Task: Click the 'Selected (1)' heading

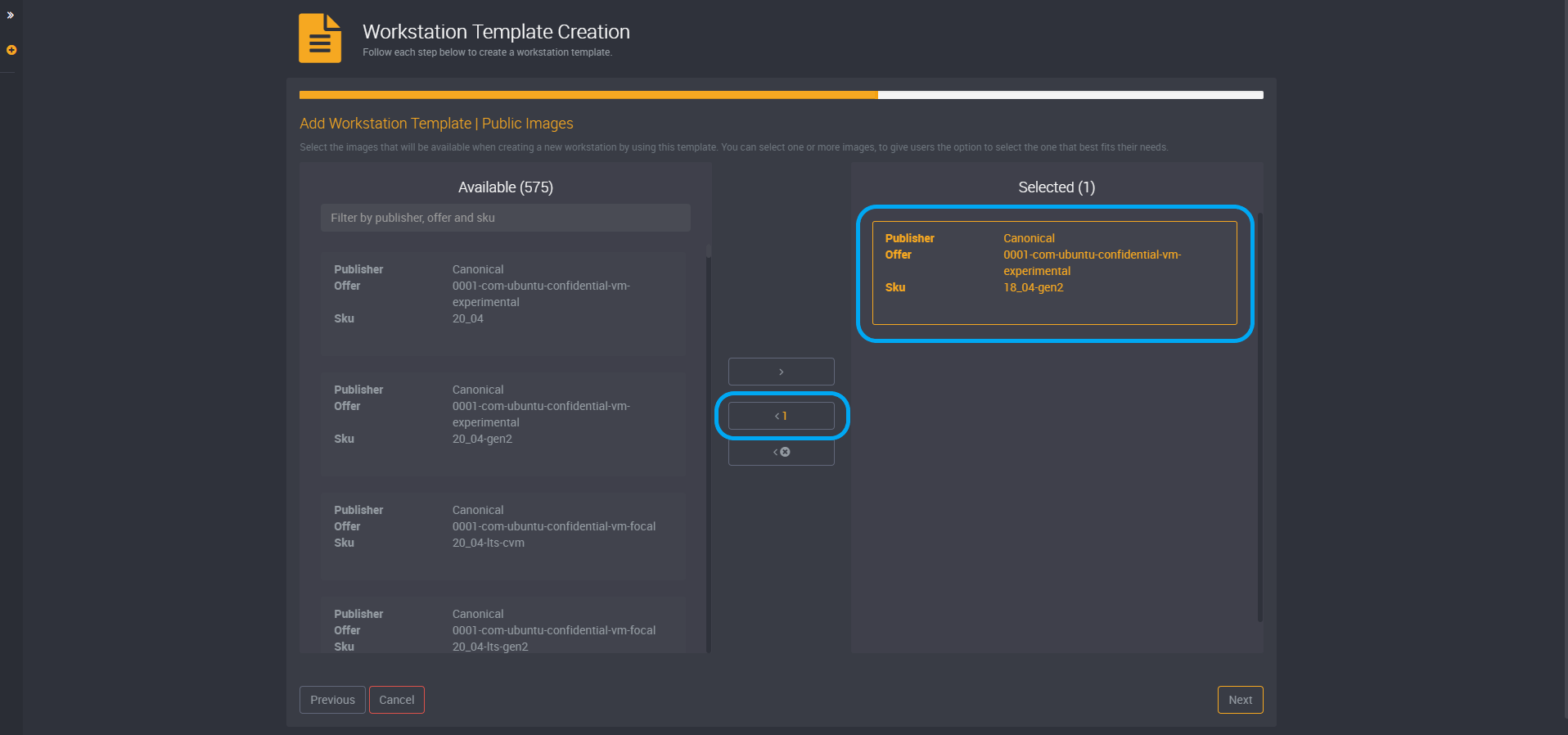Action: (x=1057, y=187)
